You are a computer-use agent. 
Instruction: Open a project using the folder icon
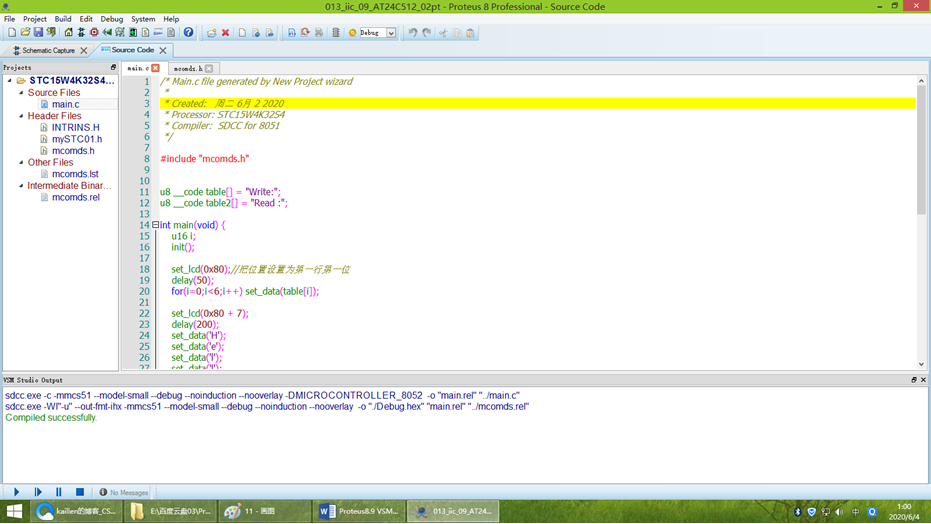[25, 33]
